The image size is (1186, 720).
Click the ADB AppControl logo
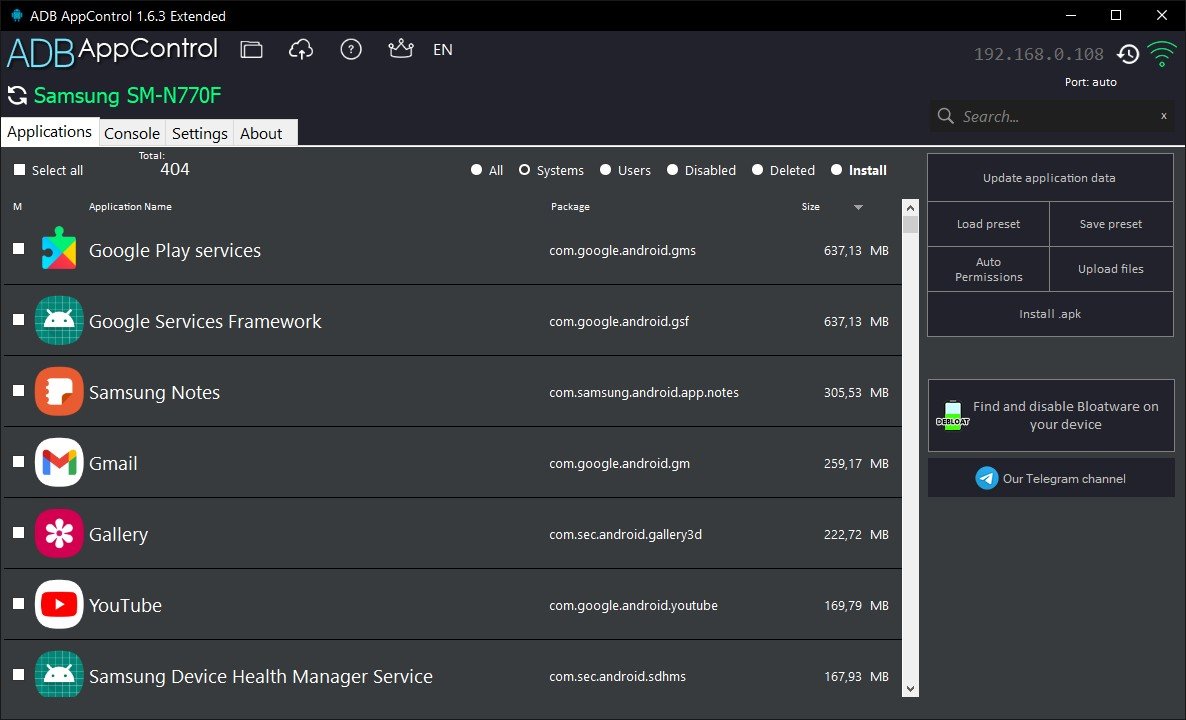[112, 51]
